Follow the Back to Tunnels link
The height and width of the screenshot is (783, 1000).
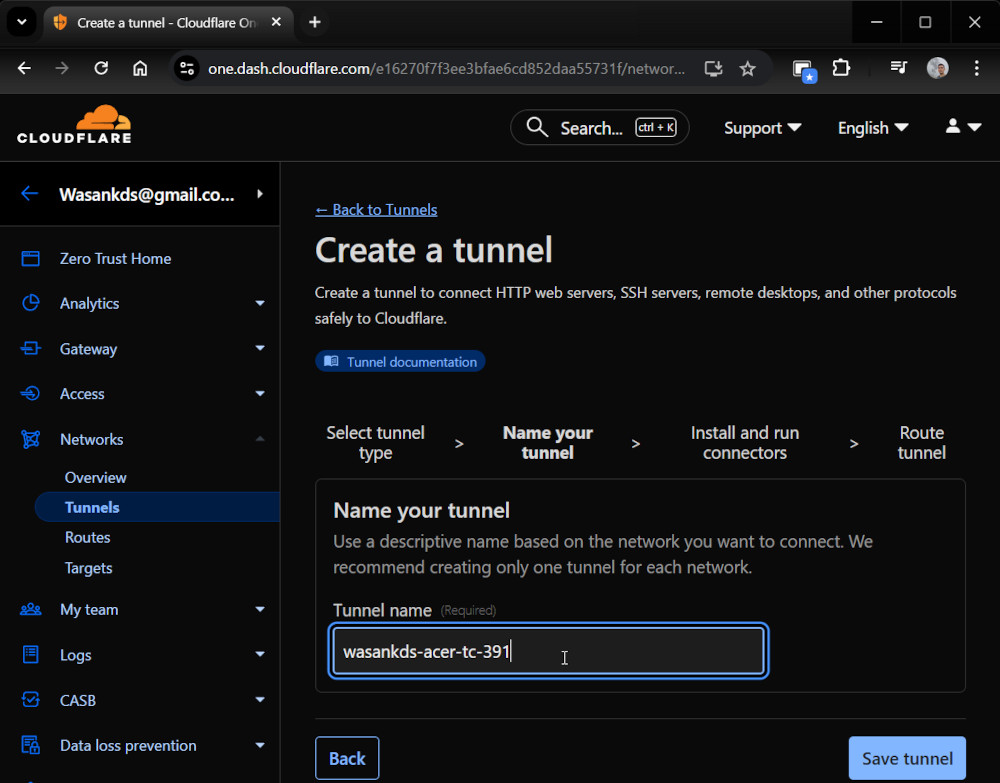pos(376,209)
